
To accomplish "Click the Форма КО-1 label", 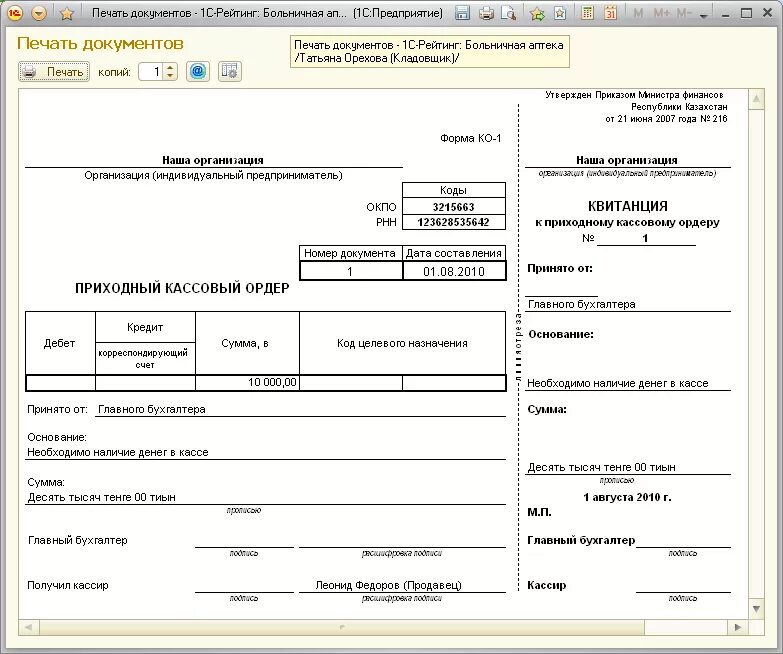I will tap(470, 138).
